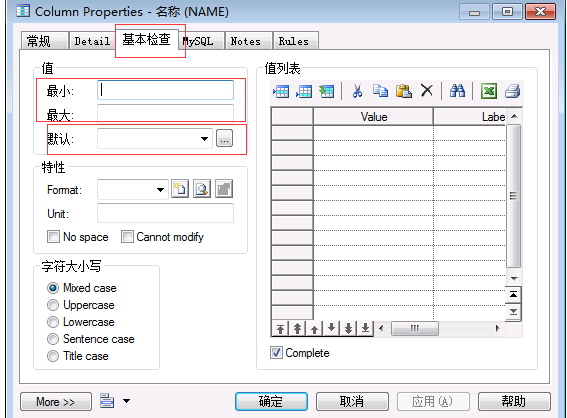Move value row to top
The image size is (567, 418).
pos(280,329)
